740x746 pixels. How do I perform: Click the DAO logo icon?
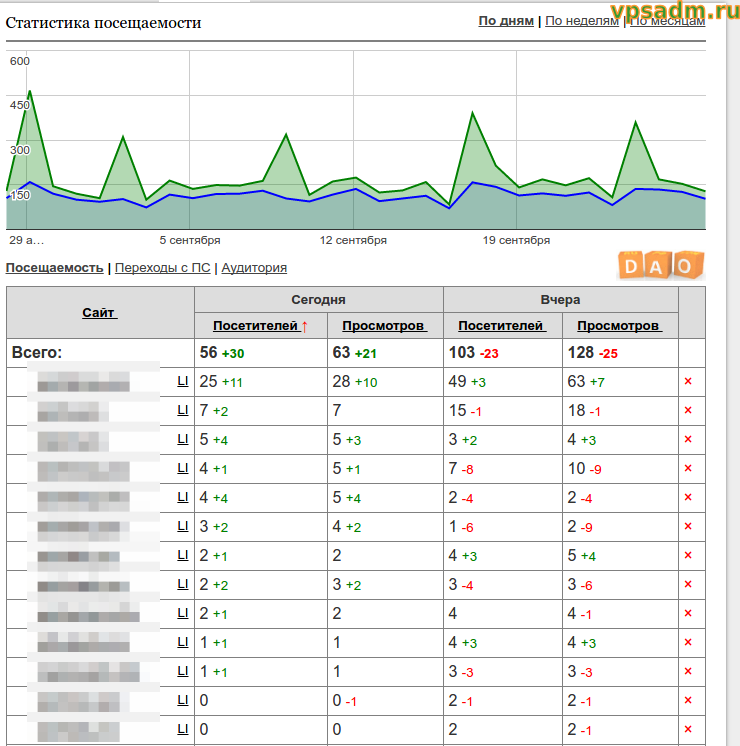[662, 265]
